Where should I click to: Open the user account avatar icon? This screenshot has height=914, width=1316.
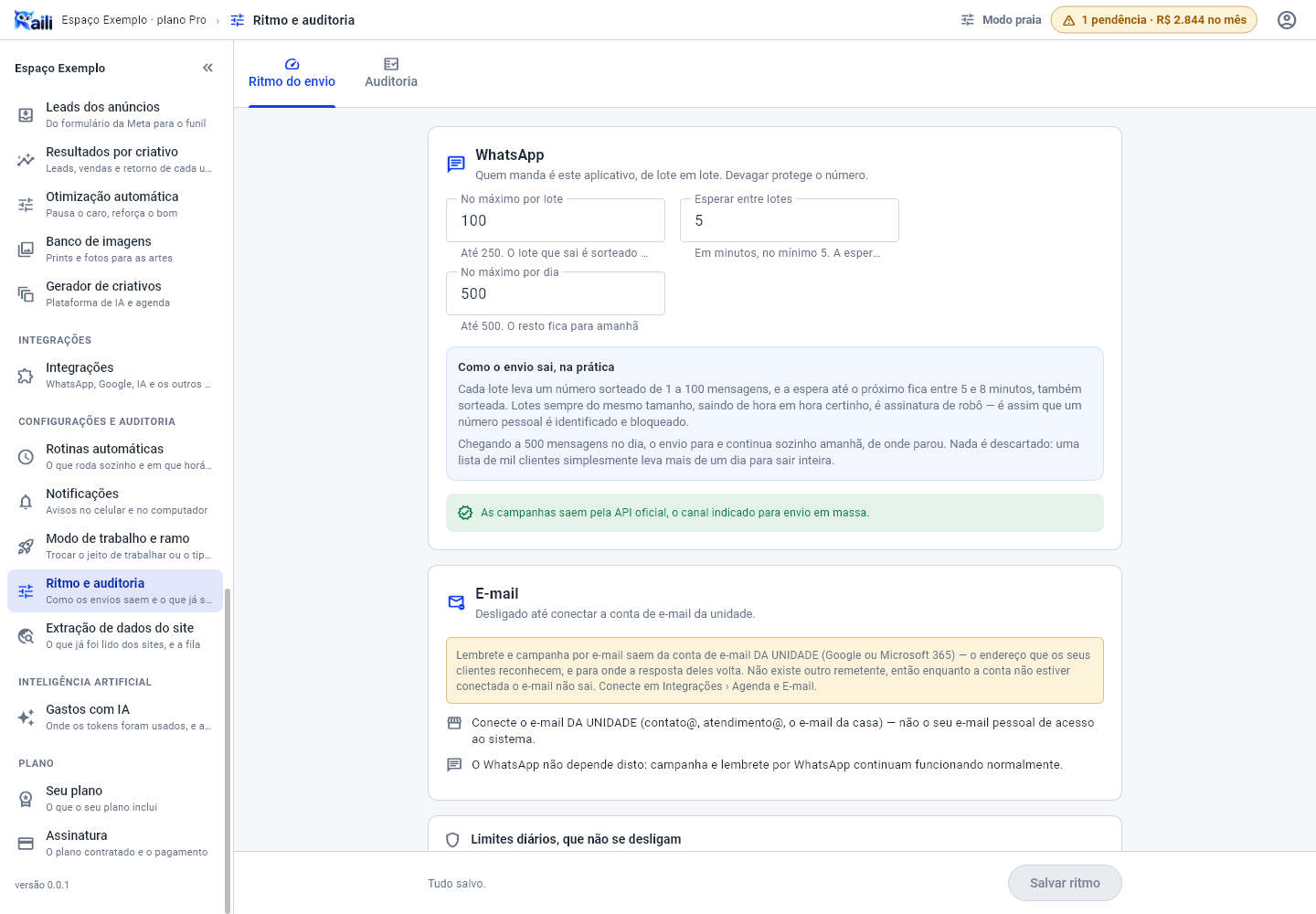tap(1287, 20)
